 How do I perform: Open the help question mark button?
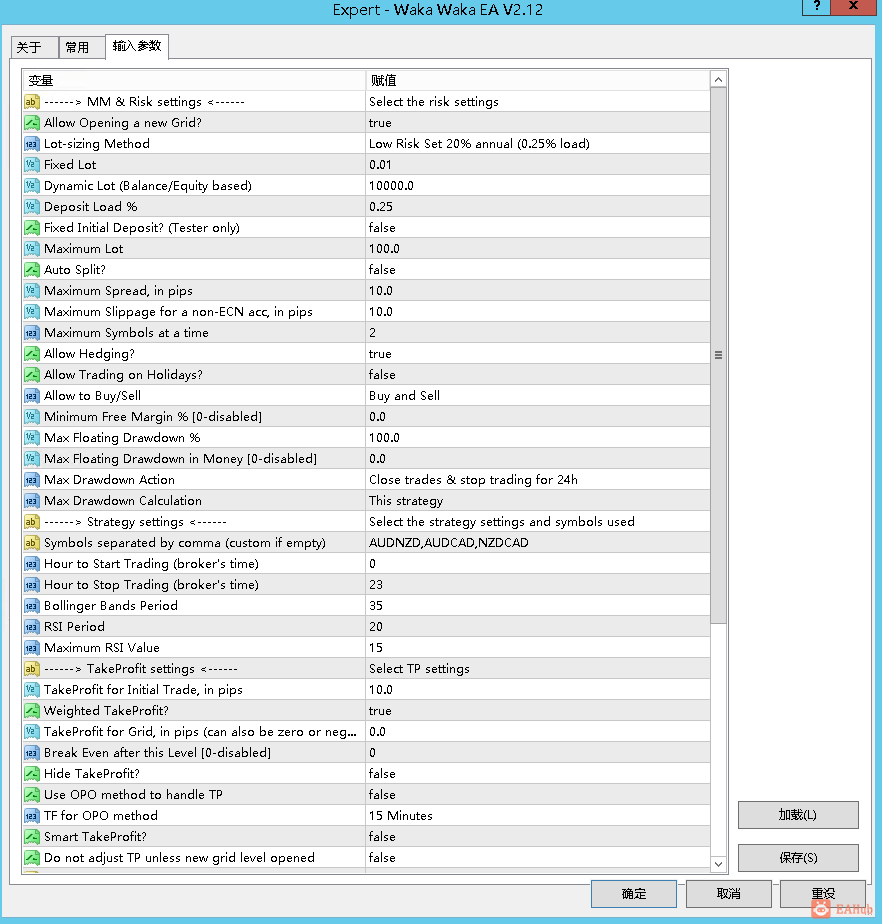[x=817, y=6]
